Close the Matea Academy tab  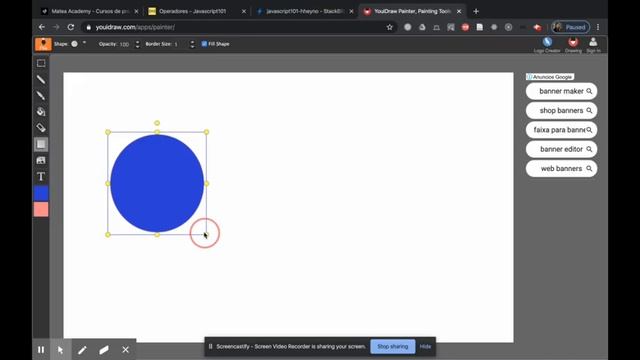coord(136,11)
